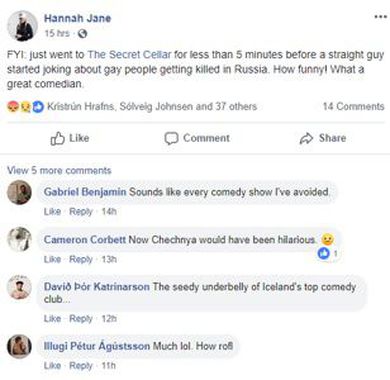390x380 pixels.
Task: Open Hannah Jane's profile picture
Action: (22, 26)
